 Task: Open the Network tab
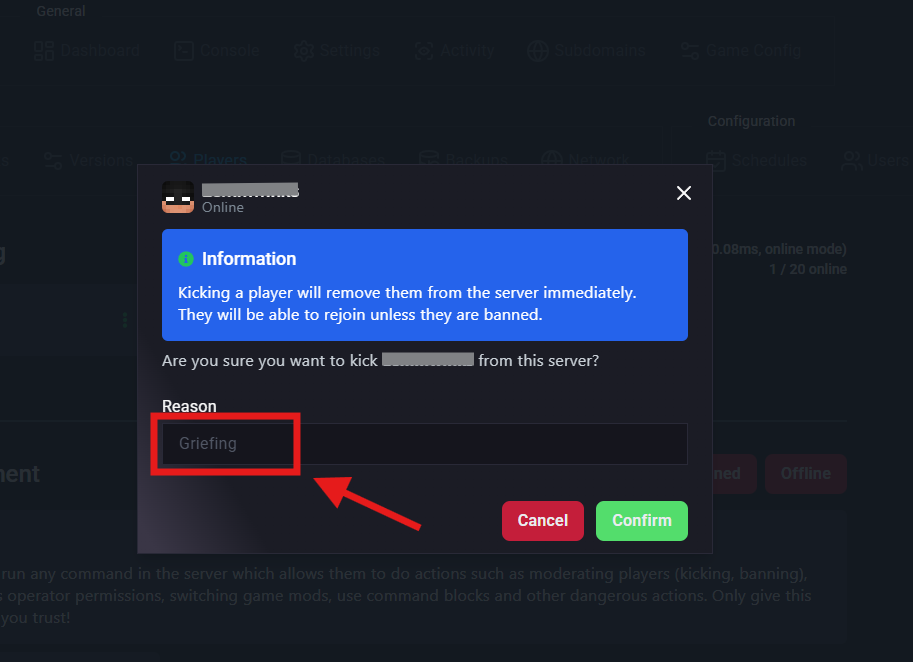click(585, 160)
